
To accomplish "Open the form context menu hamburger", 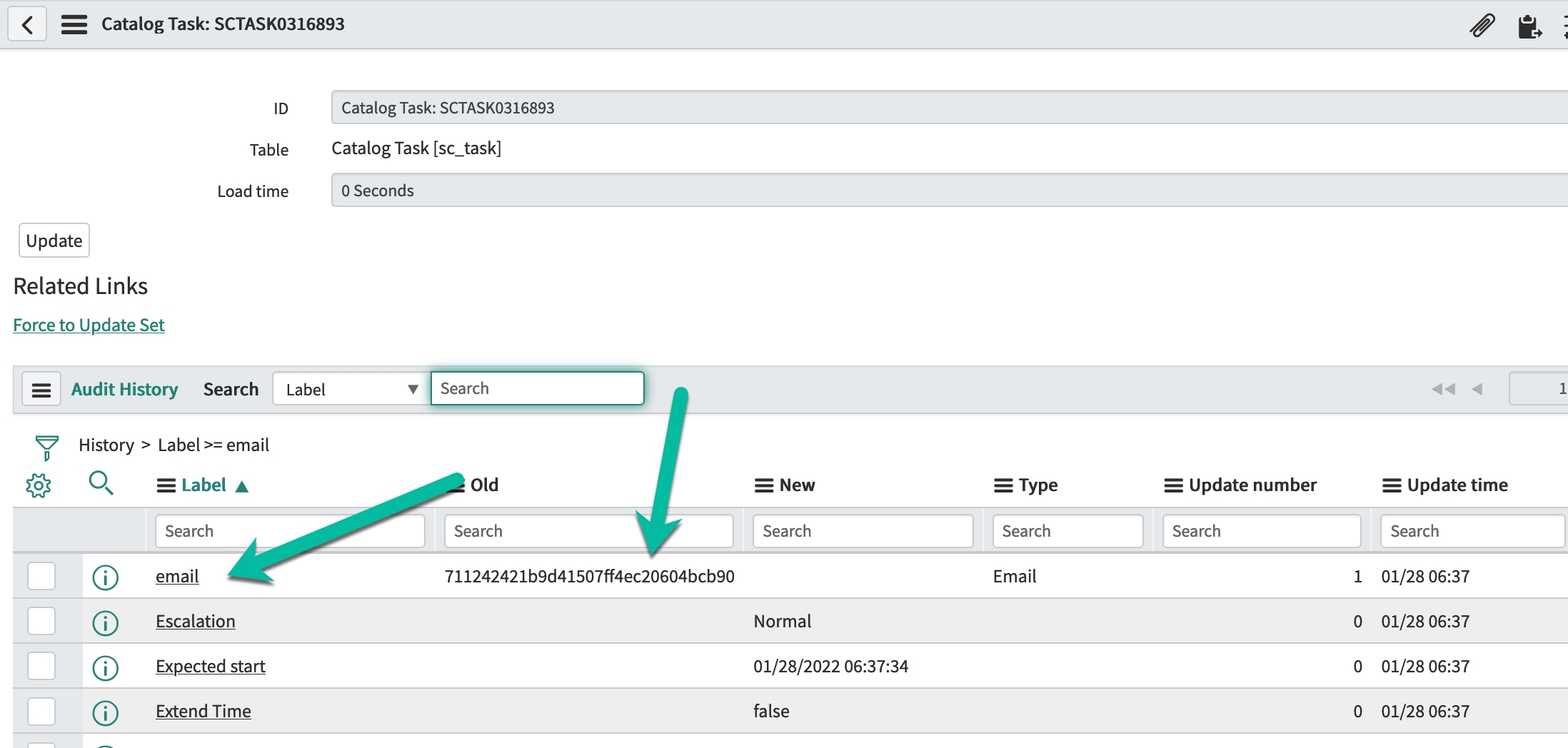I will [74, 24].
